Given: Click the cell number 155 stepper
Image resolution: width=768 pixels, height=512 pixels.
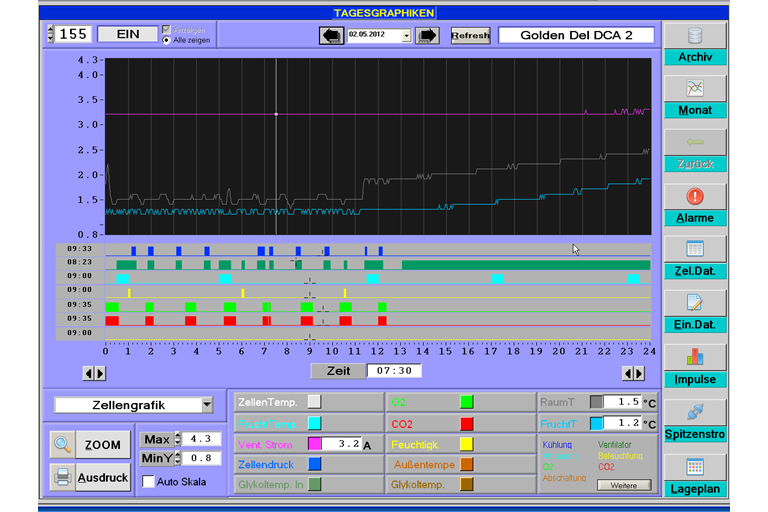Looking at the screenshot, I should pyautogui.click(x=50, y=34).
